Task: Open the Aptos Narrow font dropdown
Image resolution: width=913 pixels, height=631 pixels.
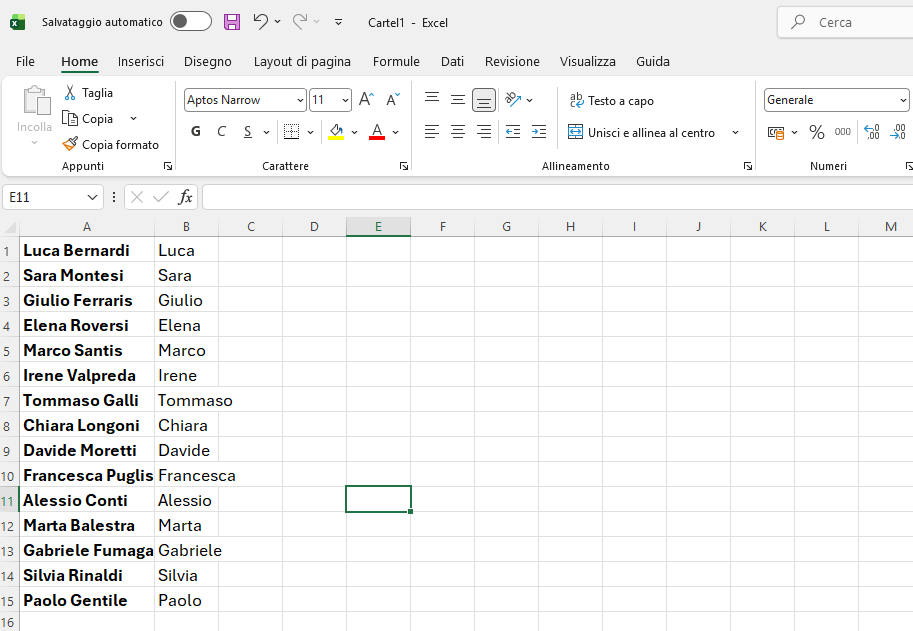Action: tap(300, 100)
